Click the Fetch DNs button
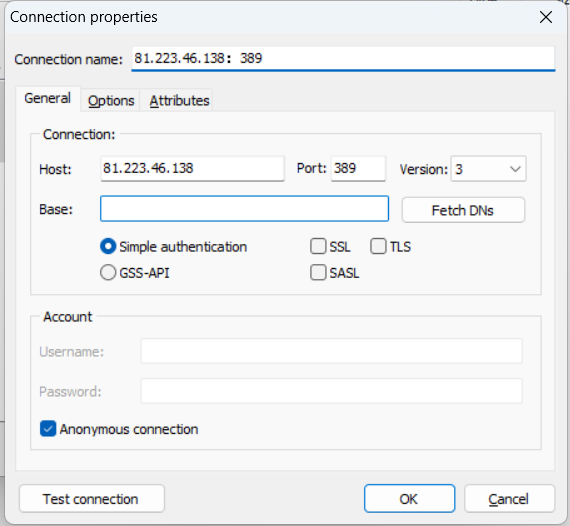The width and height of the screenshot is (570, 526). [x=463, y=210]
